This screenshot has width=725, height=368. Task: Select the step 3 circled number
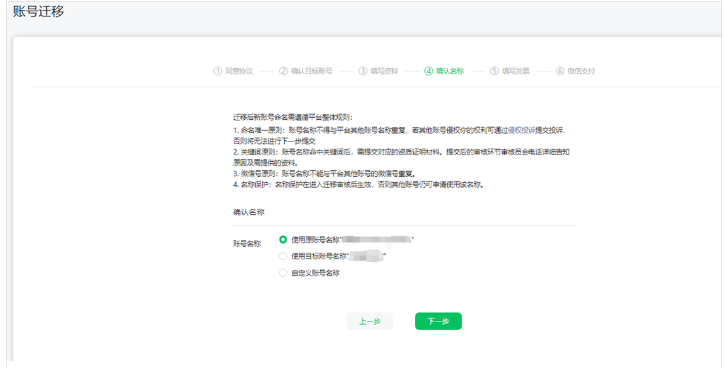[x=363, y=71]
